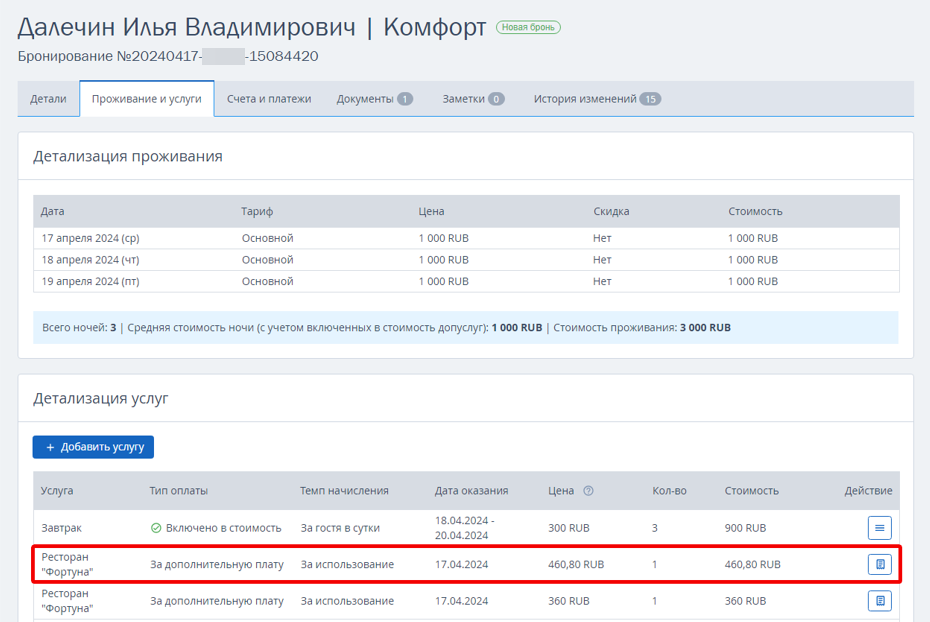Screen dimensions: 930x622
Task: Click the Всего ночей: 3 summary text
Action: point(79,327)
